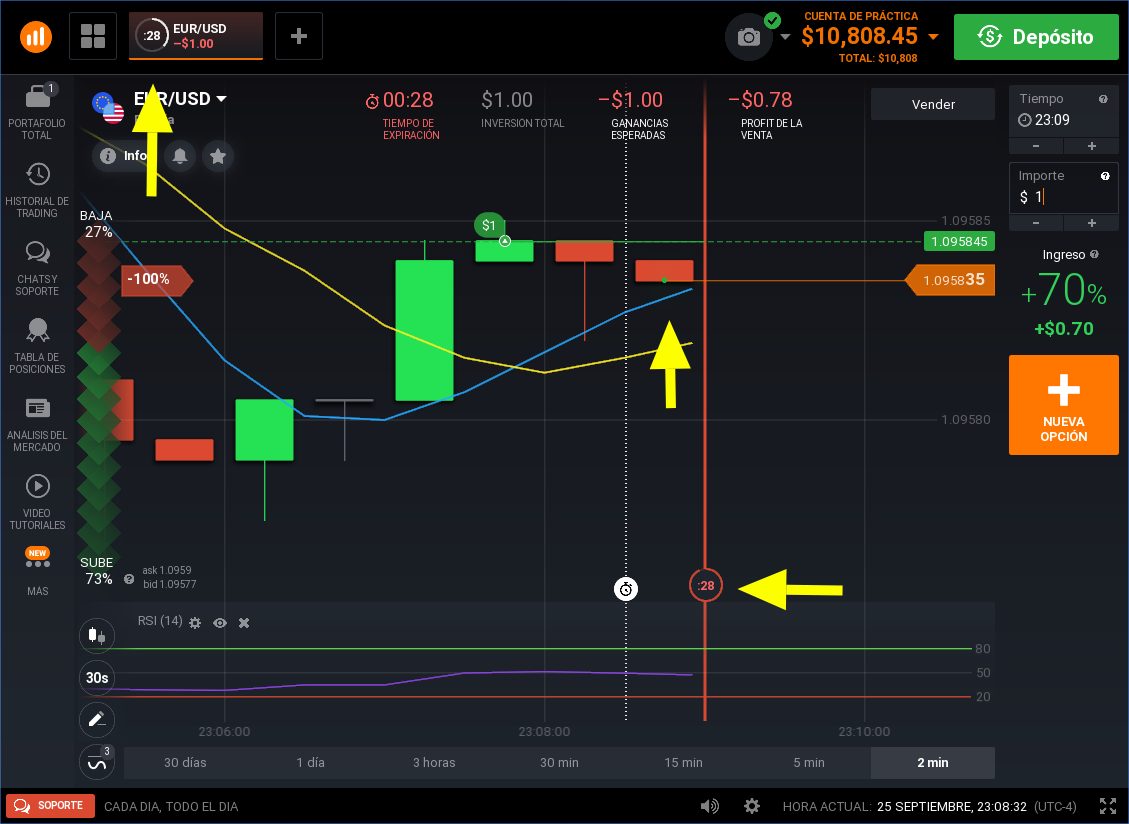Decrease expiration time with minus button

click(x=1036, y=146)
